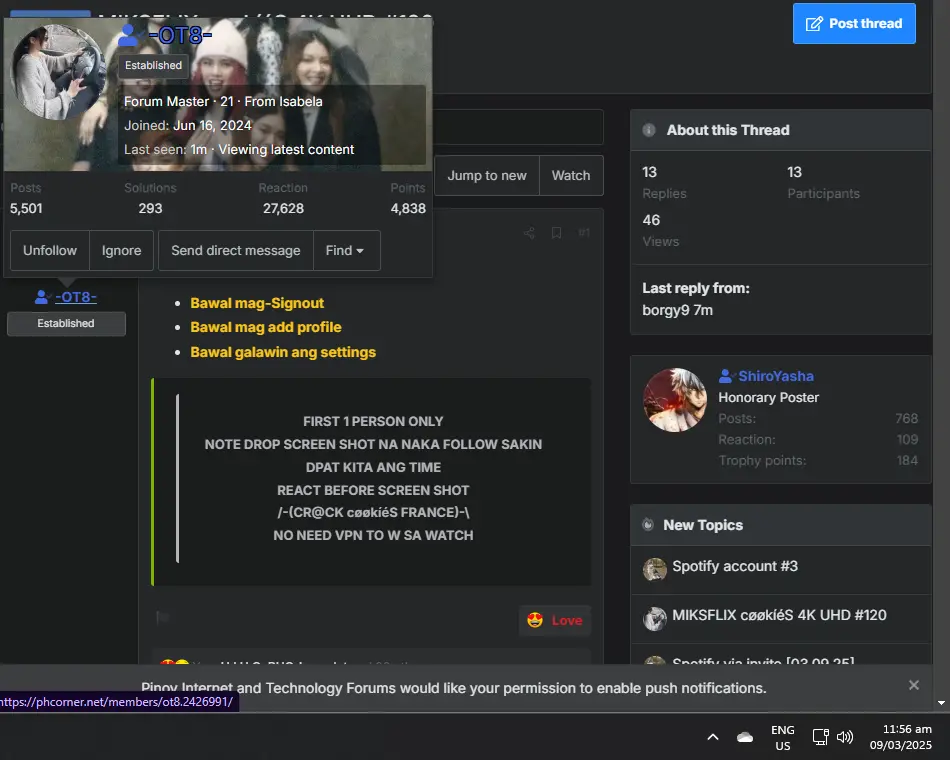This screenshot has width=950, height=760.
Task: Ignore the -OT8- member
Action: [121, 250]
